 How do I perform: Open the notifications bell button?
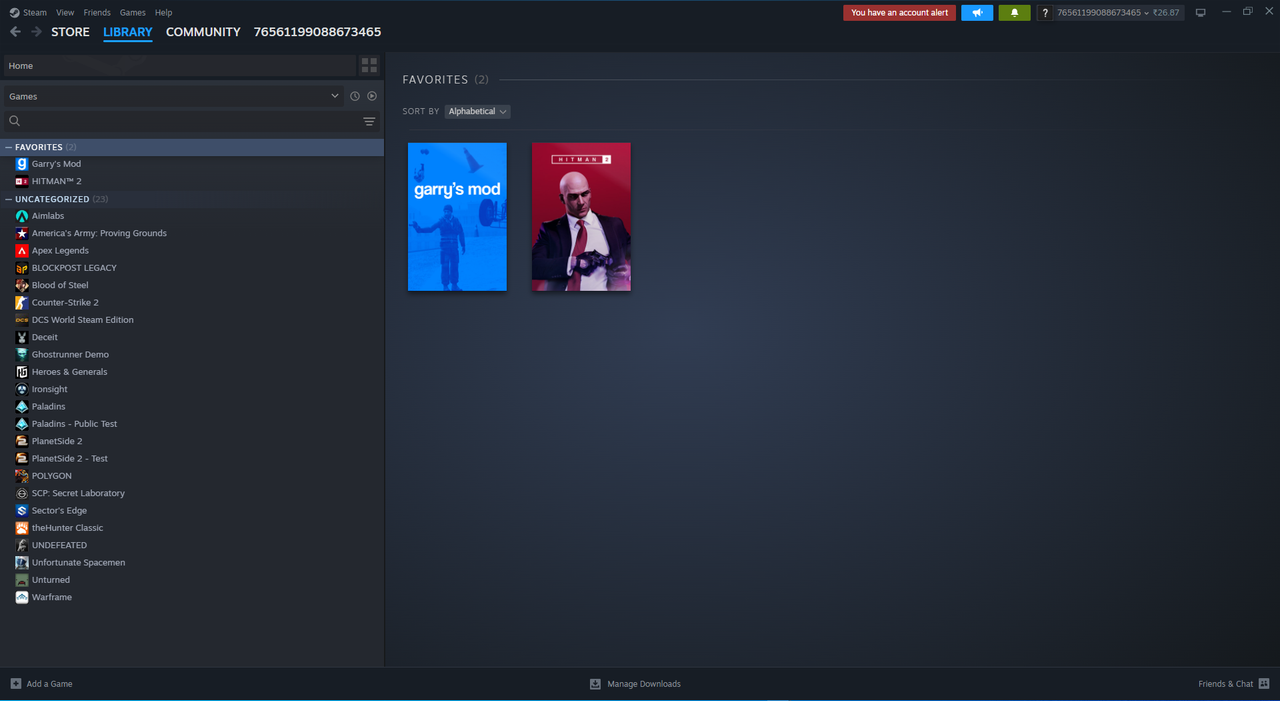coord(1014,13)
